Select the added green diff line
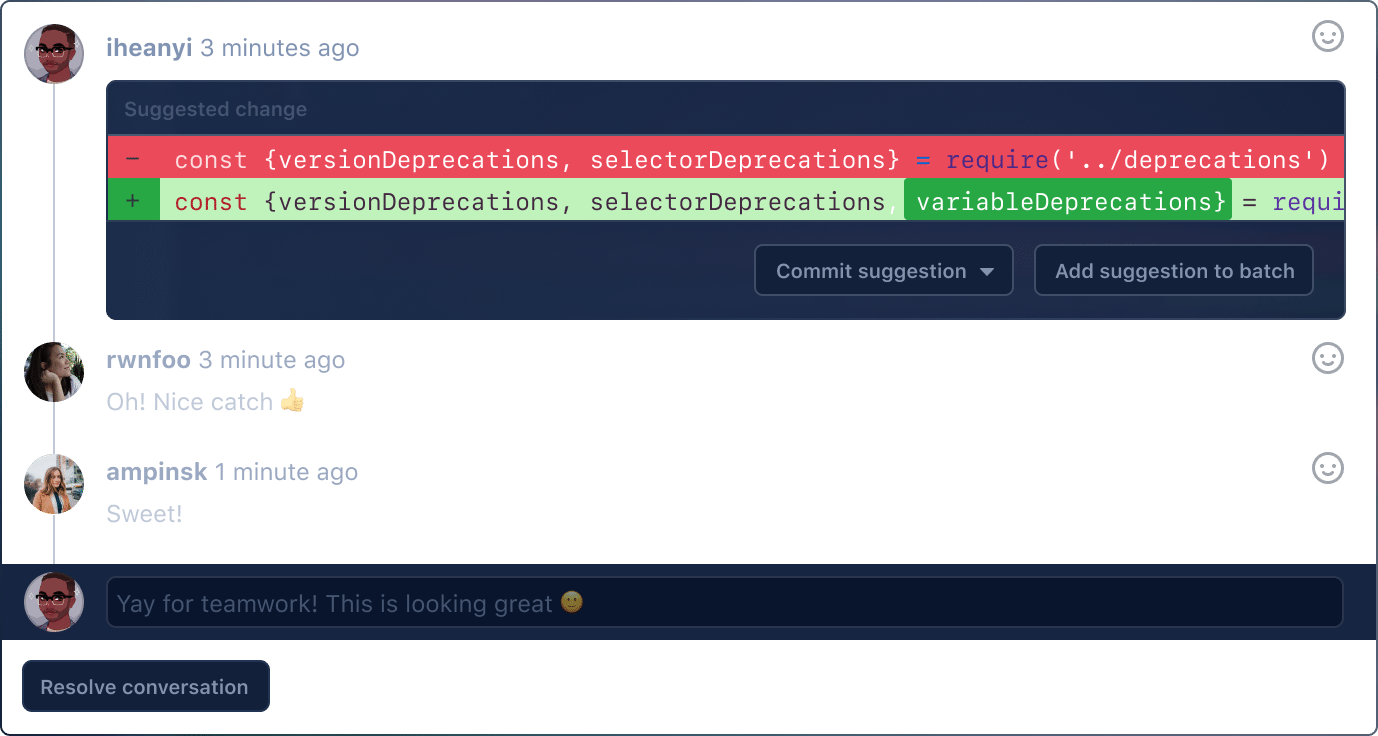Viewport: 1378px width, 736px height. 700,200
